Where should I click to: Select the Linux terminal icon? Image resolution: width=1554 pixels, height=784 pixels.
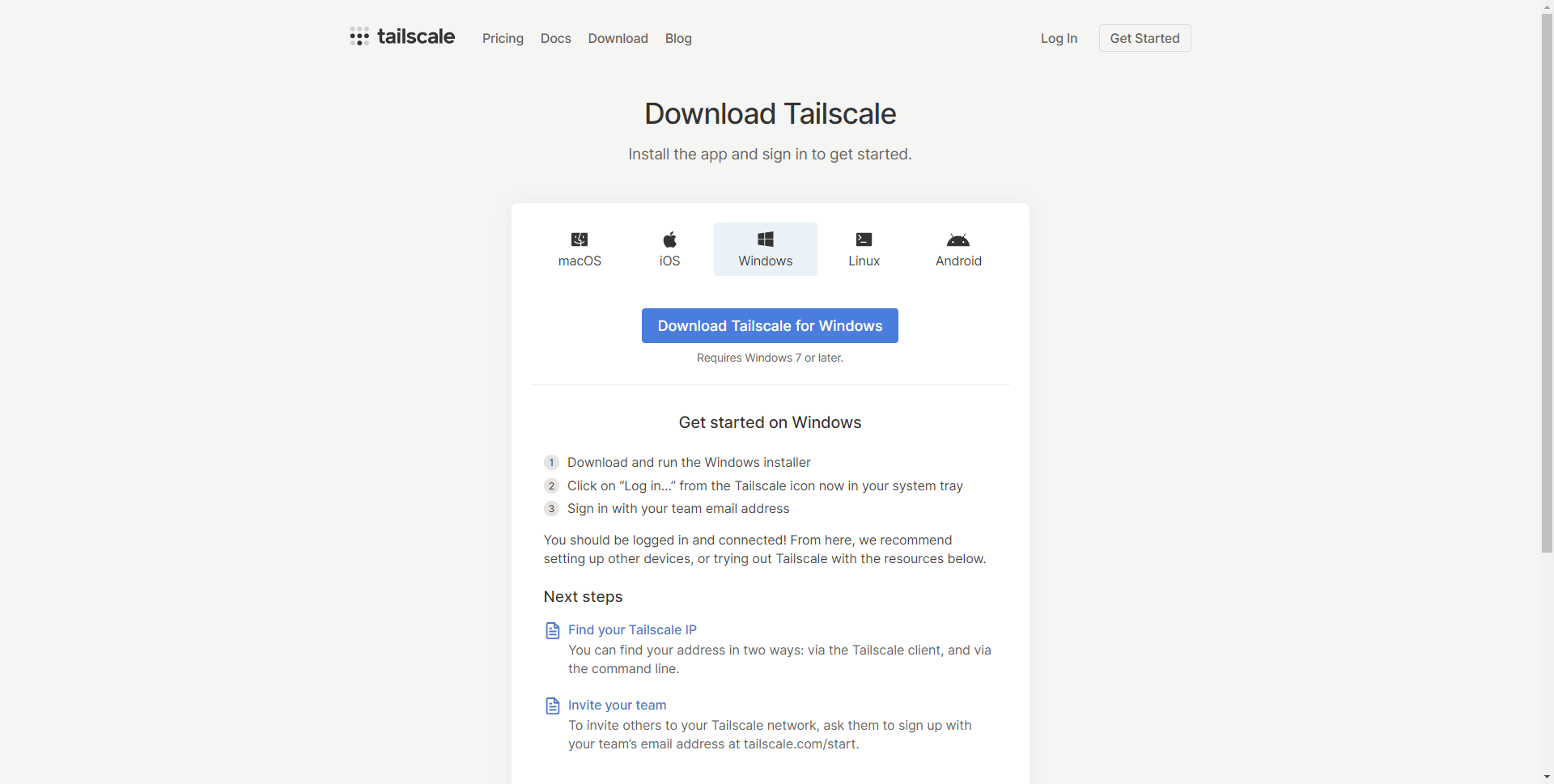point(864,239)
